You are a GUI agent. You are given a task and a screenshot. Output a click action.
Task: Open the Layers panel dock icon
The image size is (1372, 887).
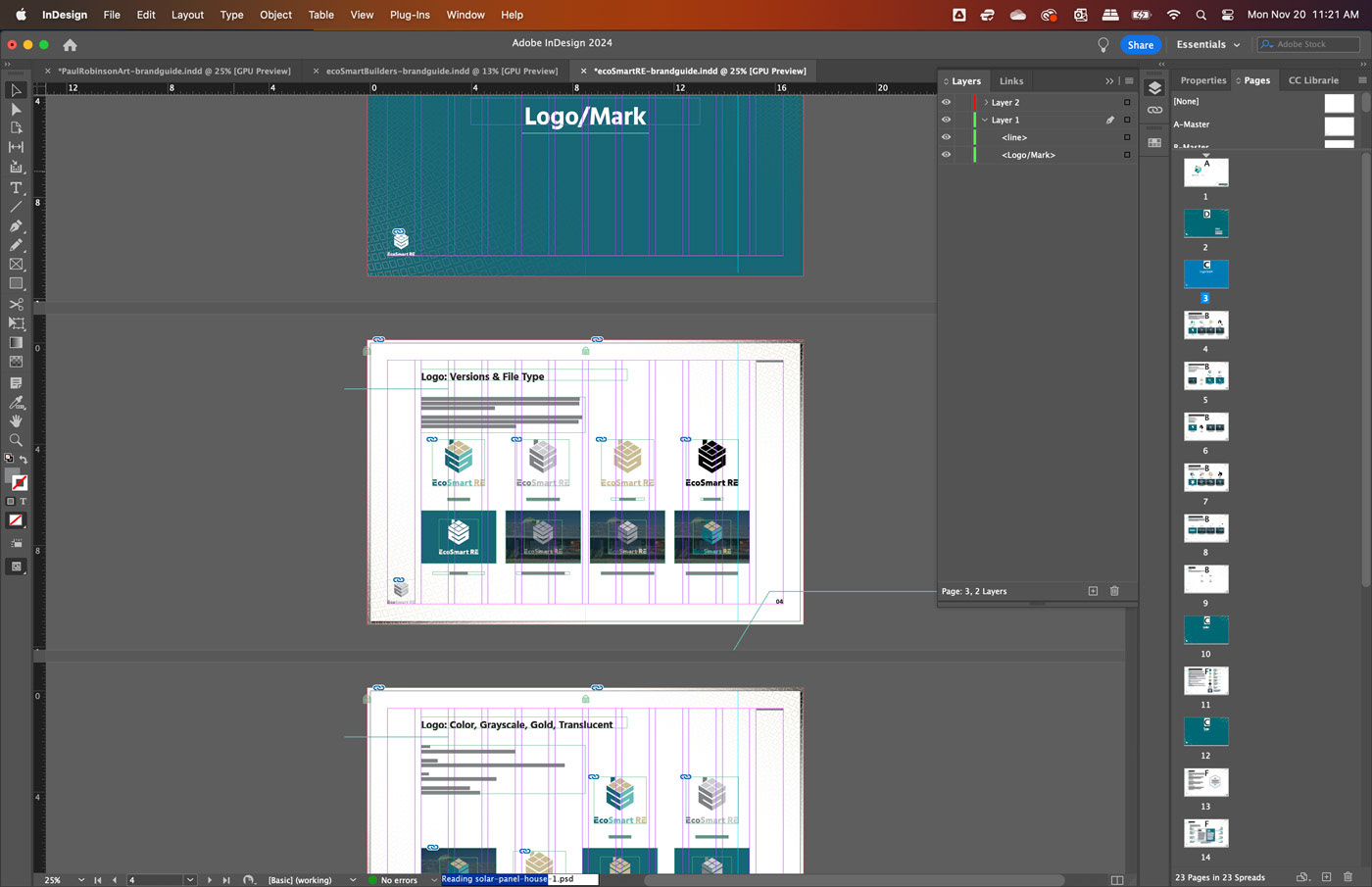[1154, 88]
